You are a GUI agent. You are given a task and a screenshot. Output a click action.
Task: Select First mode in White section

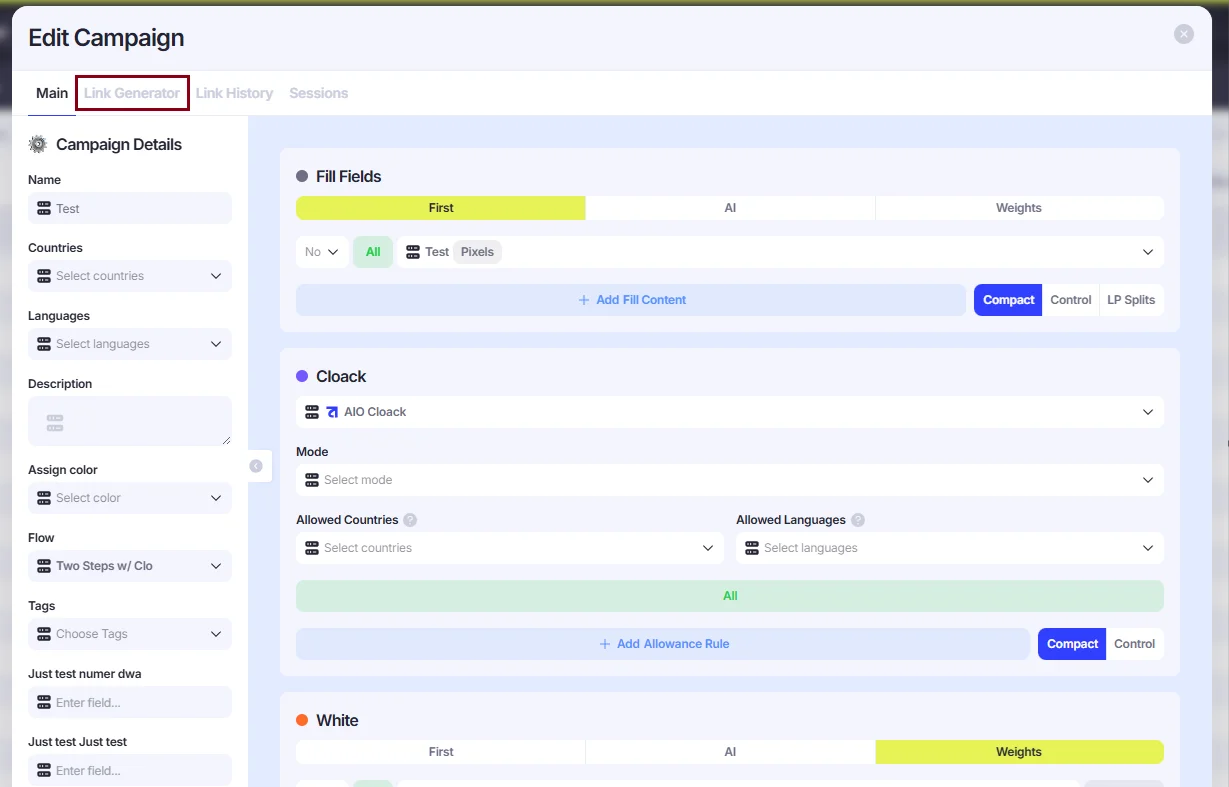pyautogui.click(x=441, y=752)
